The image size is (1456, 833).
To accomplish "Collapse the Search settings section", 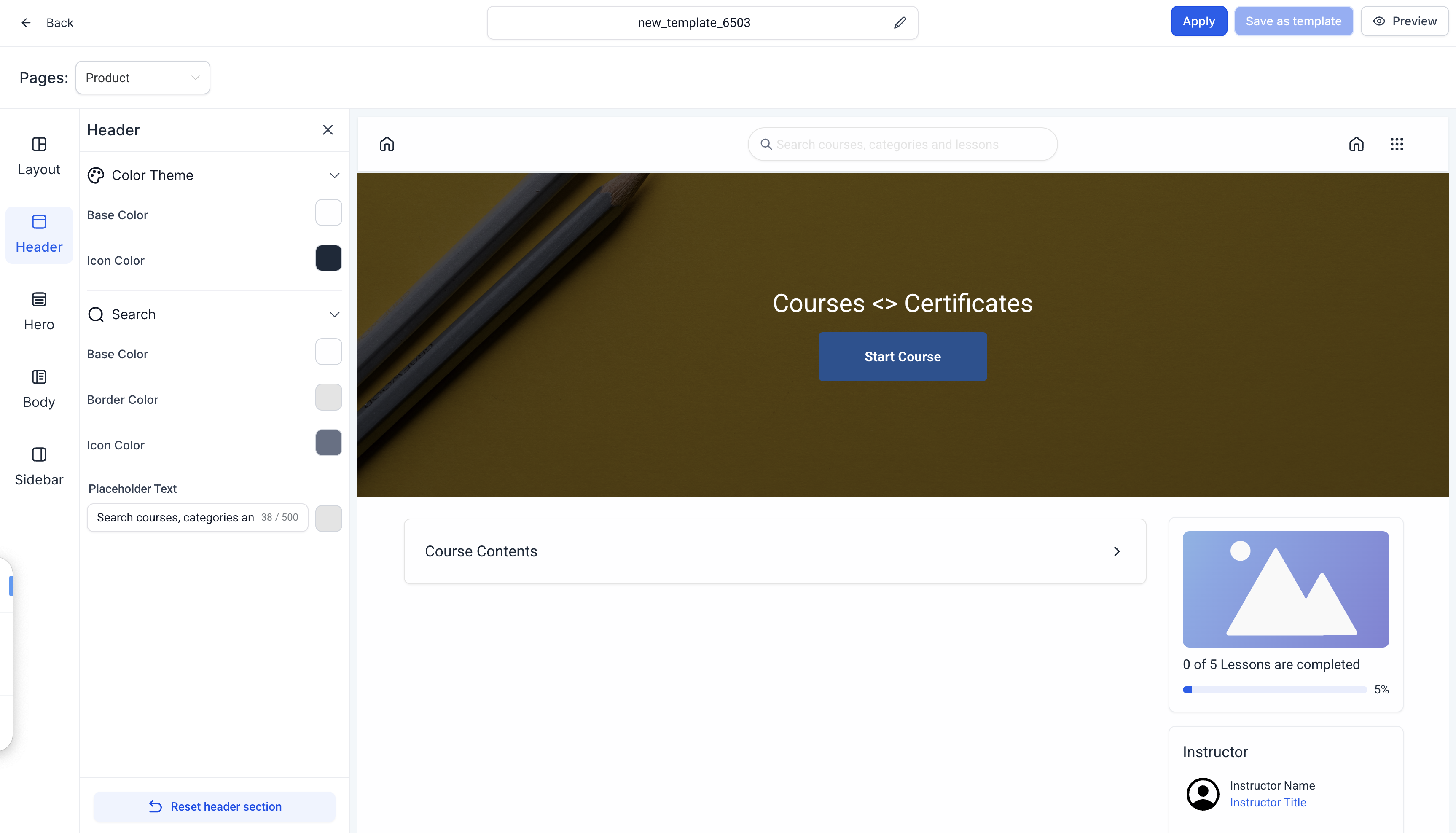I will pyautogui.click(x=334, y=314).
